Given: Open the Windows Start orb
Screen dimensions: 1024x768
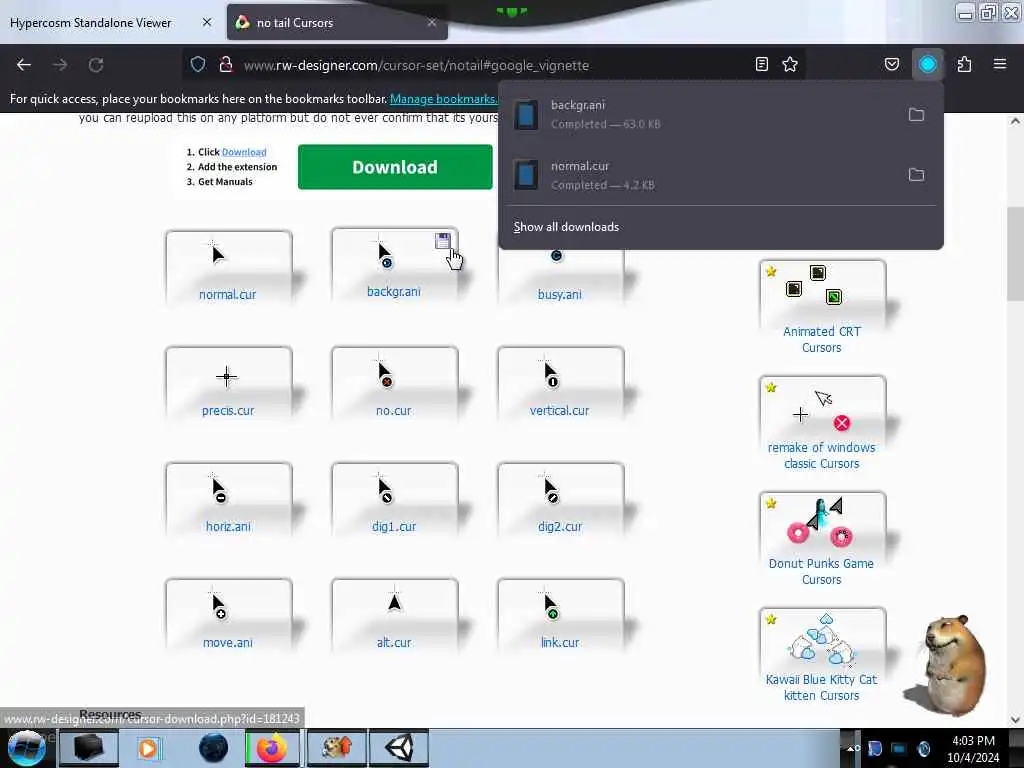Looking at the screenshot, I should [27, 748].
